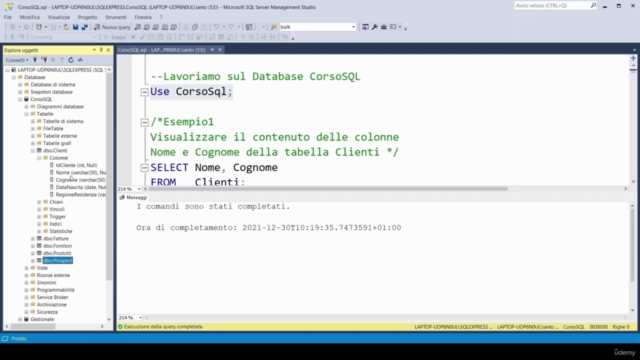Toggle auto-hide pin of Esplora oggetti panel

point(101,50)
